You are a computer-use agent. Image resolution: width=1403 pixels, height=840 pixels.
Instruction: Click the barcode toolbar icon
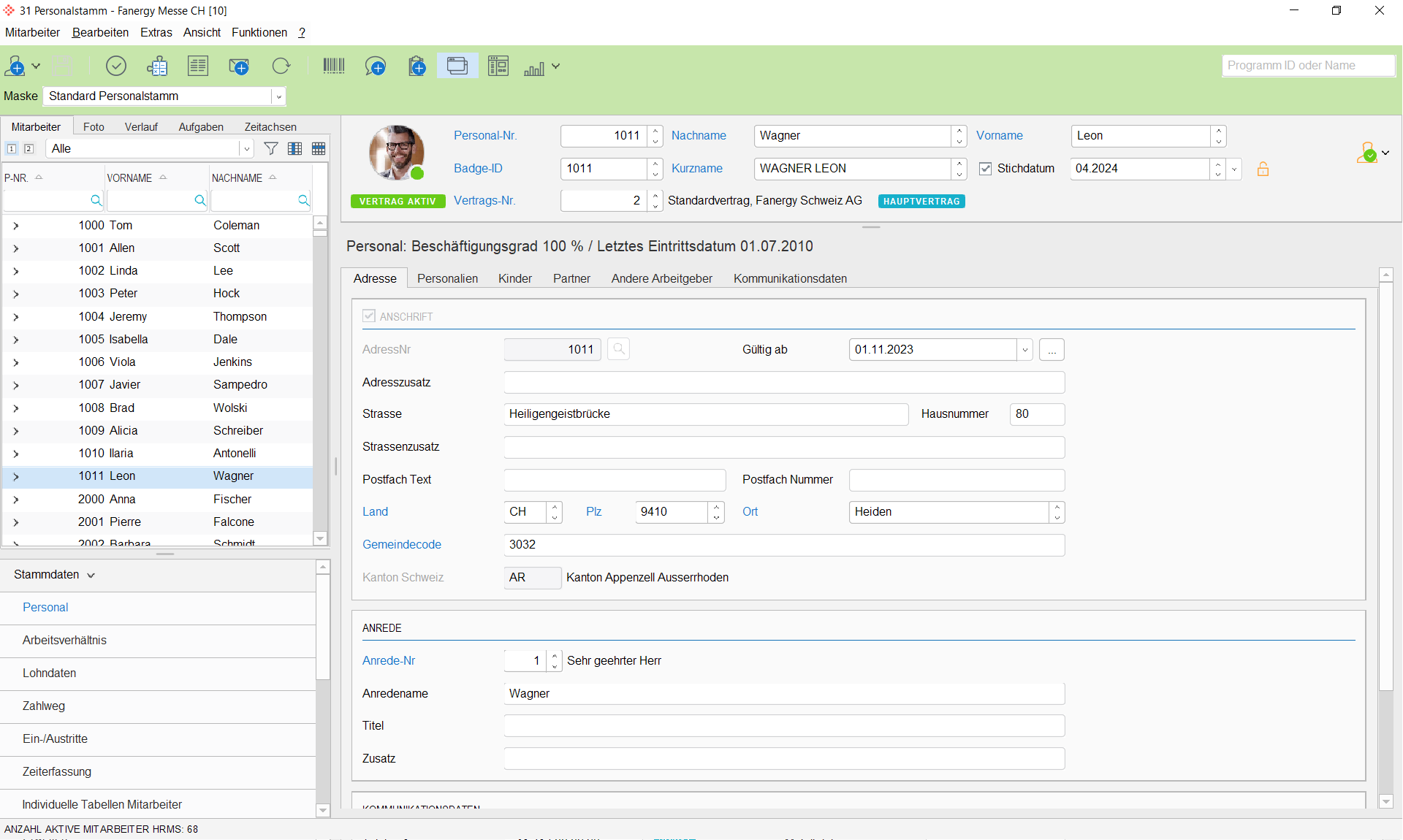pyautogui.click(x=334, y=66)
